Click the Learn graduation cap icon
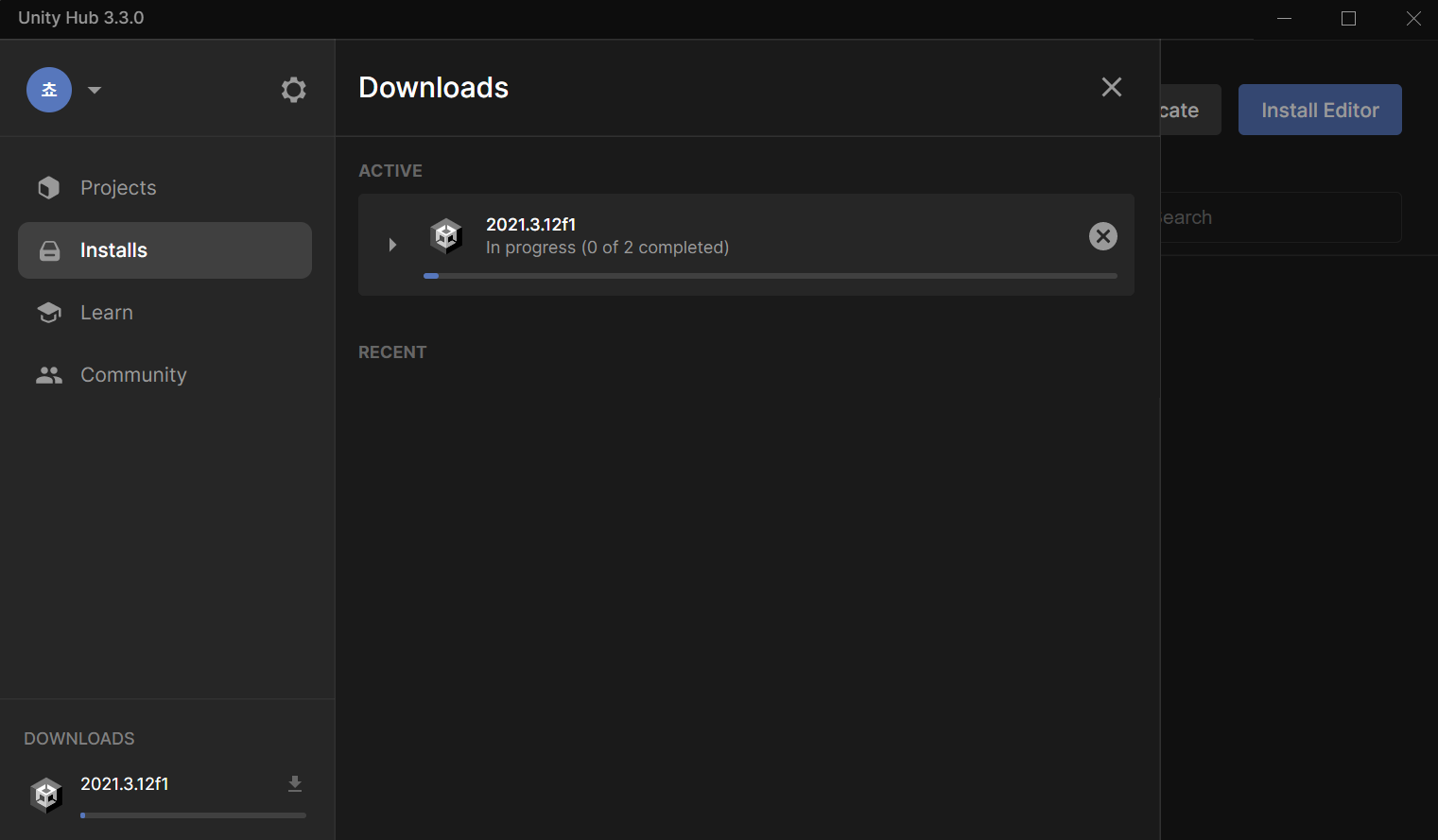1438x840 pixels. coord(49,313)
